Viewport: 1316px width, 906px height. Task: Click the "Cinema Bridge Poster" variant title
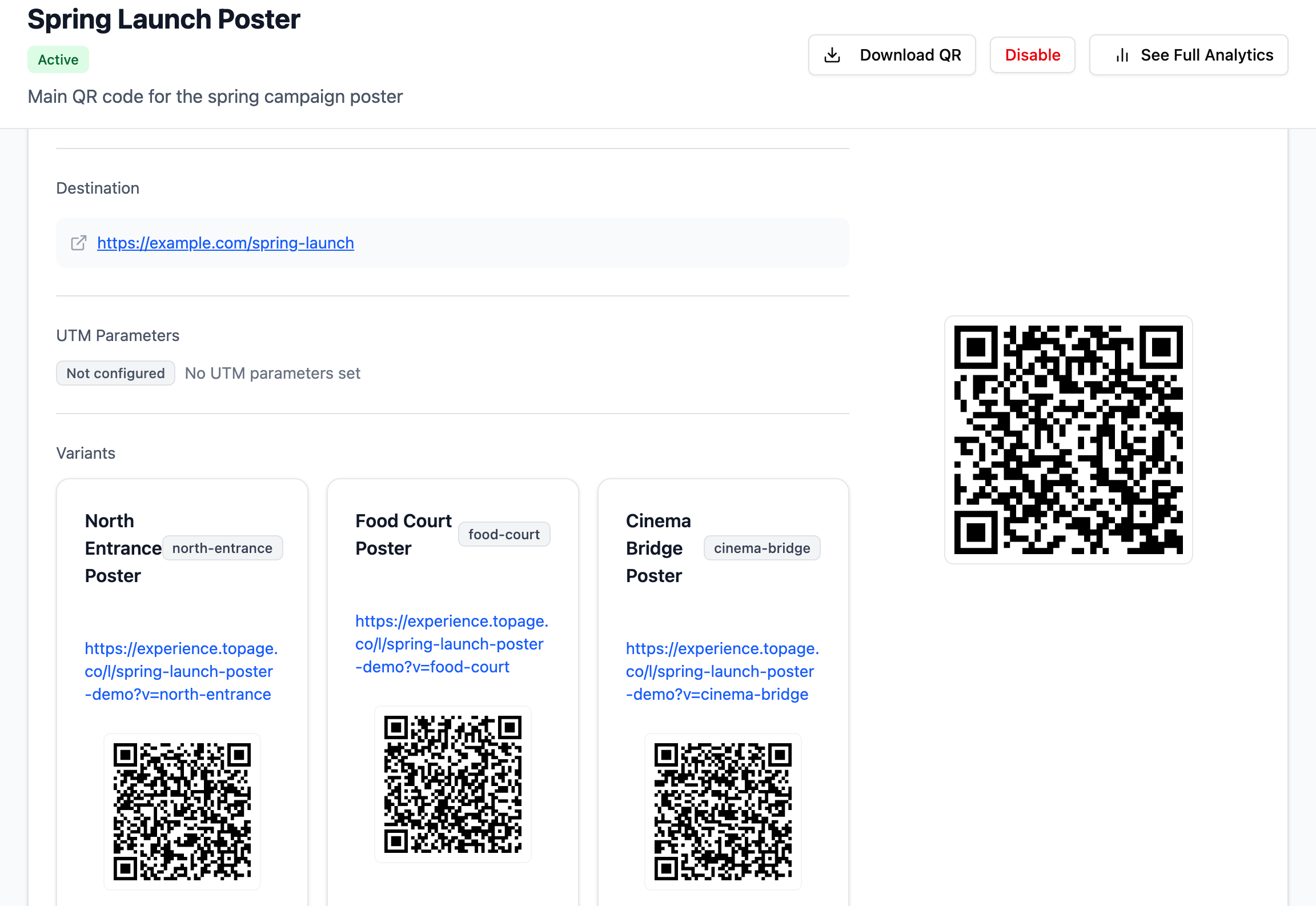pos(659,548)
